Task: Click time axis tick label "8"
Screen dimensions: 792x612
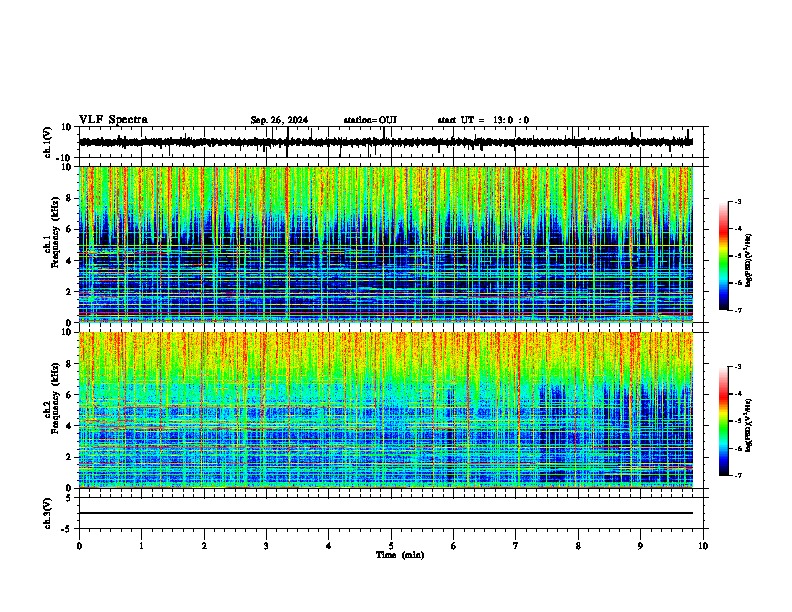Action: (578, 546)
